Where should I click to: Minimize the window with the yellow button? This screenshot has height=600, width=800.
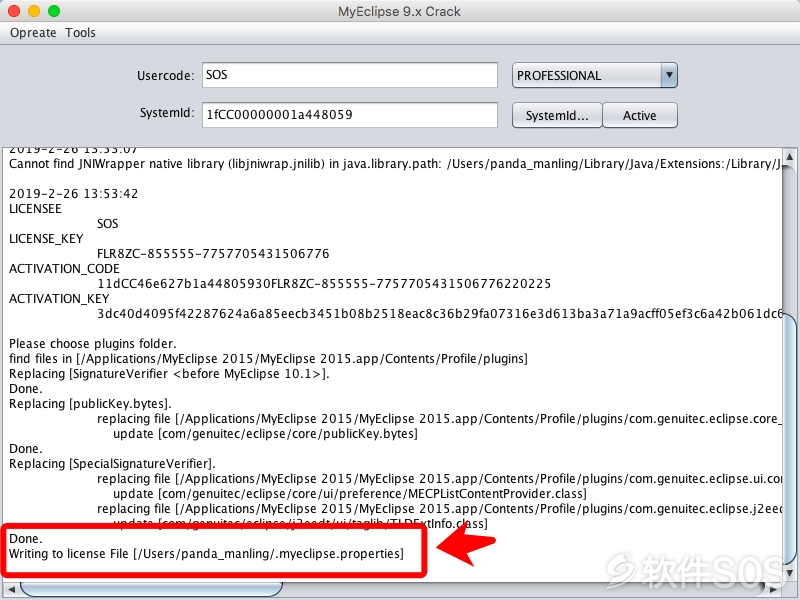click(x=34, y=11)
